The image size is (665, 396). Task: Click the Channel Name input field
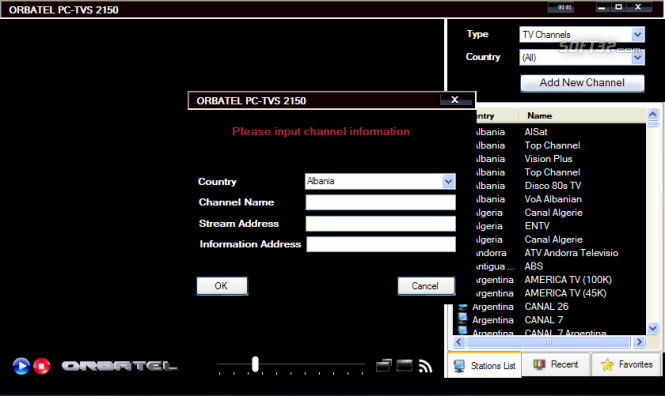(x=380, y=202)
